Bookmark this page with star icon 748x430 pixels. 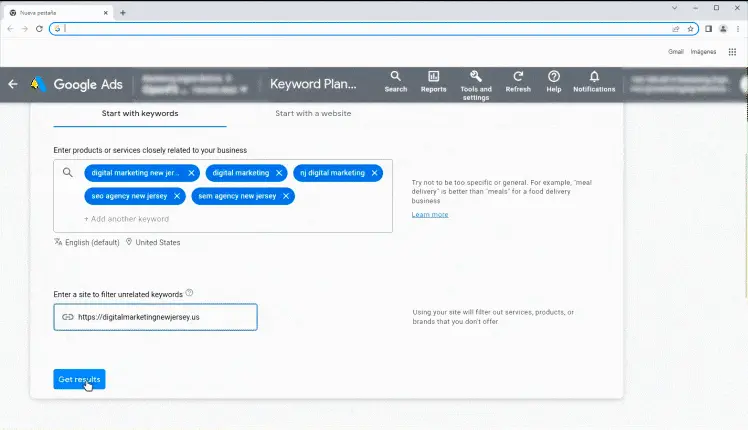(690, 29)
